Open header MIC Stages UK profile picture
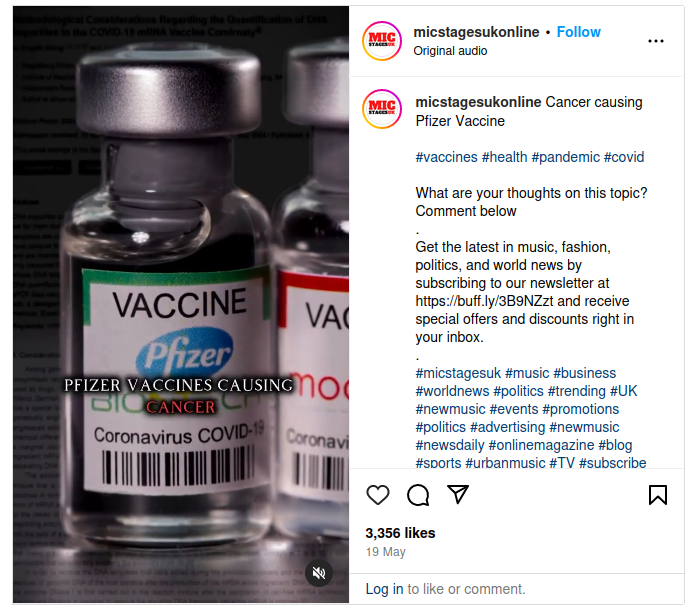Viewport: 689px width, 608px height. [382, 41]
